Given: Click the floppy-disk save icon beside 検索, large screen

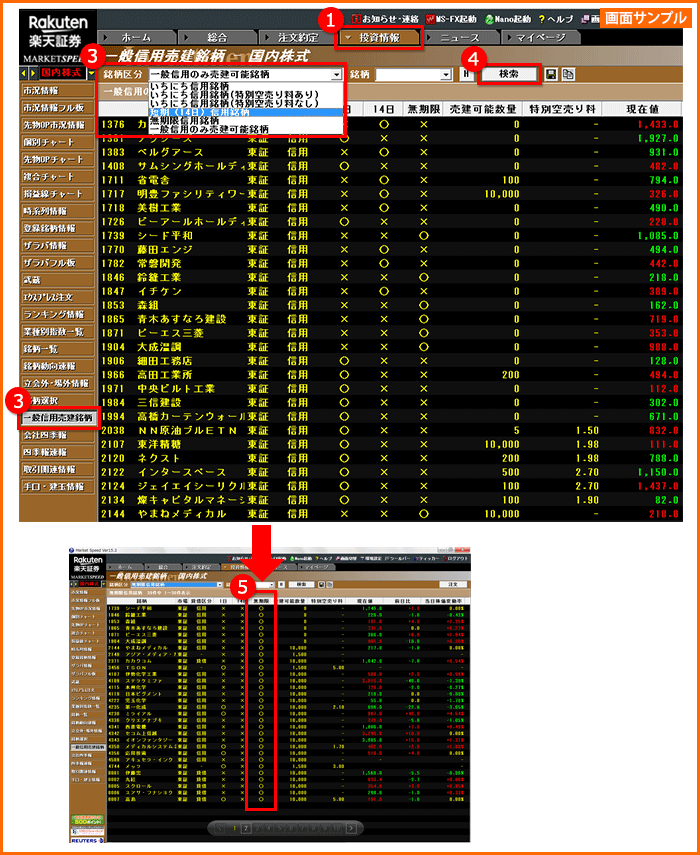Looking at the screenshot, I should tap(551, 75).
